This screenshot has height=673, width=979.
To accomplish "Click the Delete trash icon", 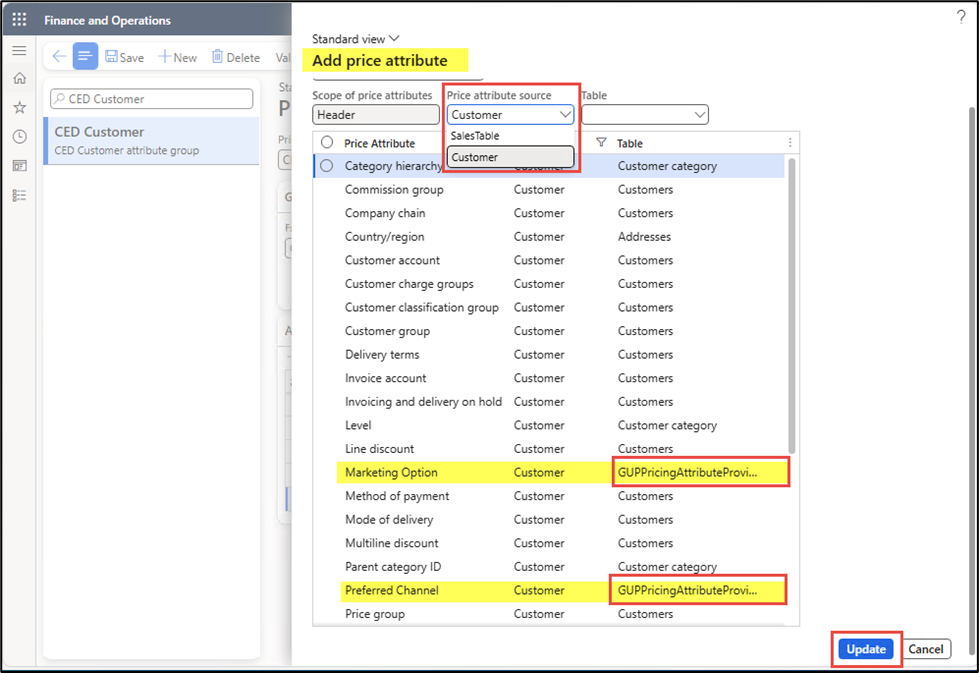I will [x=217, y=57].
